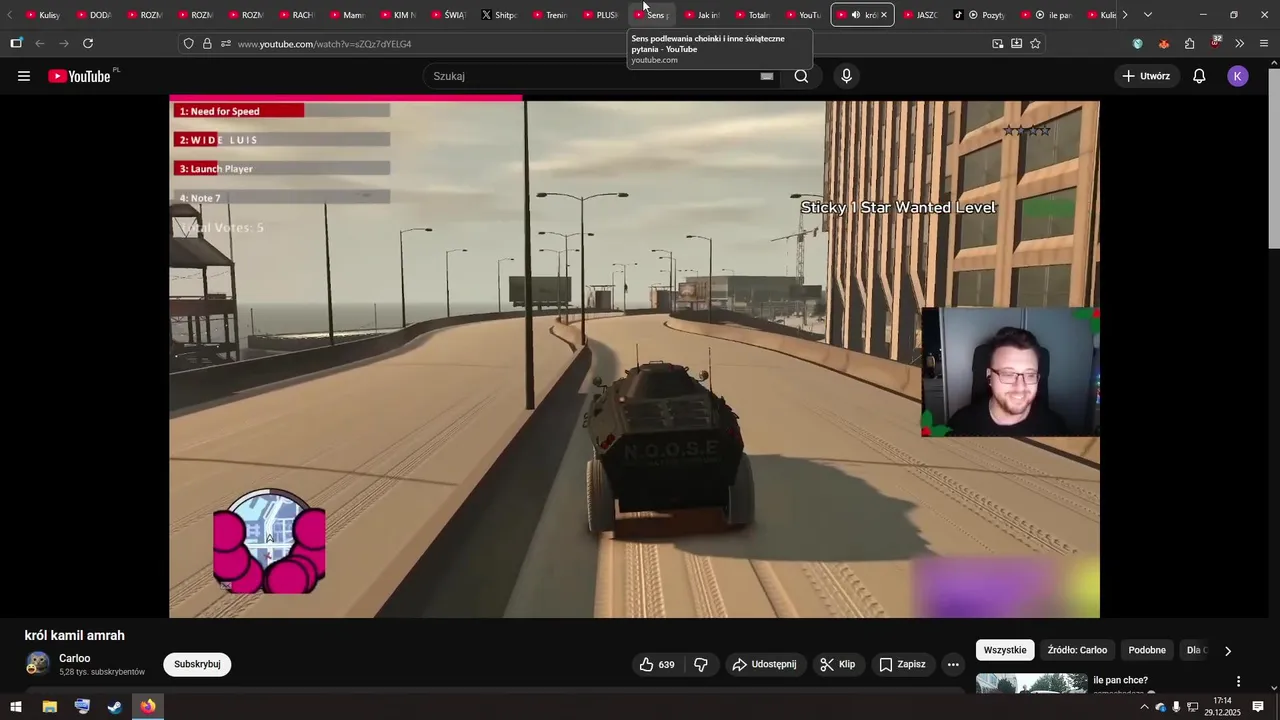Open the Extensions puzzle icon
The height and width of the screenshot is (720, 1280).
1189,44
